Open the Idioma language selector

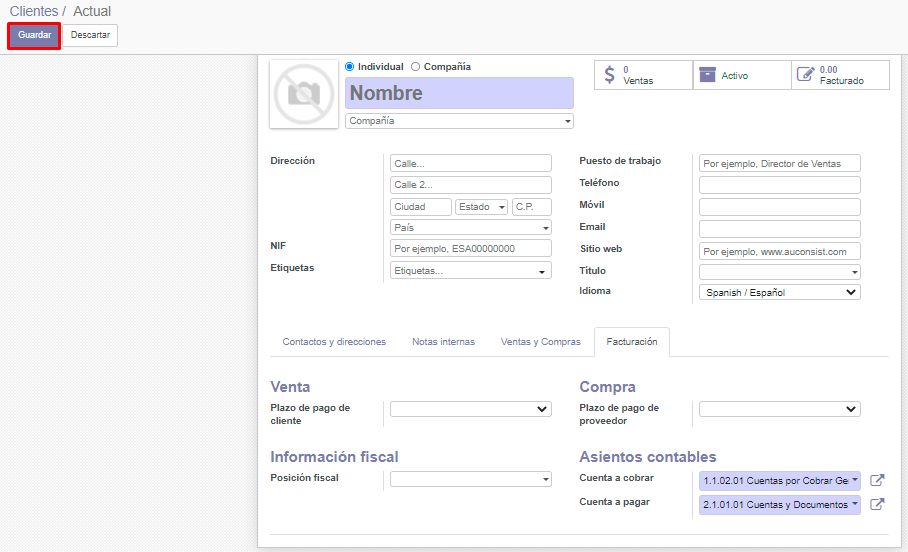779,293
